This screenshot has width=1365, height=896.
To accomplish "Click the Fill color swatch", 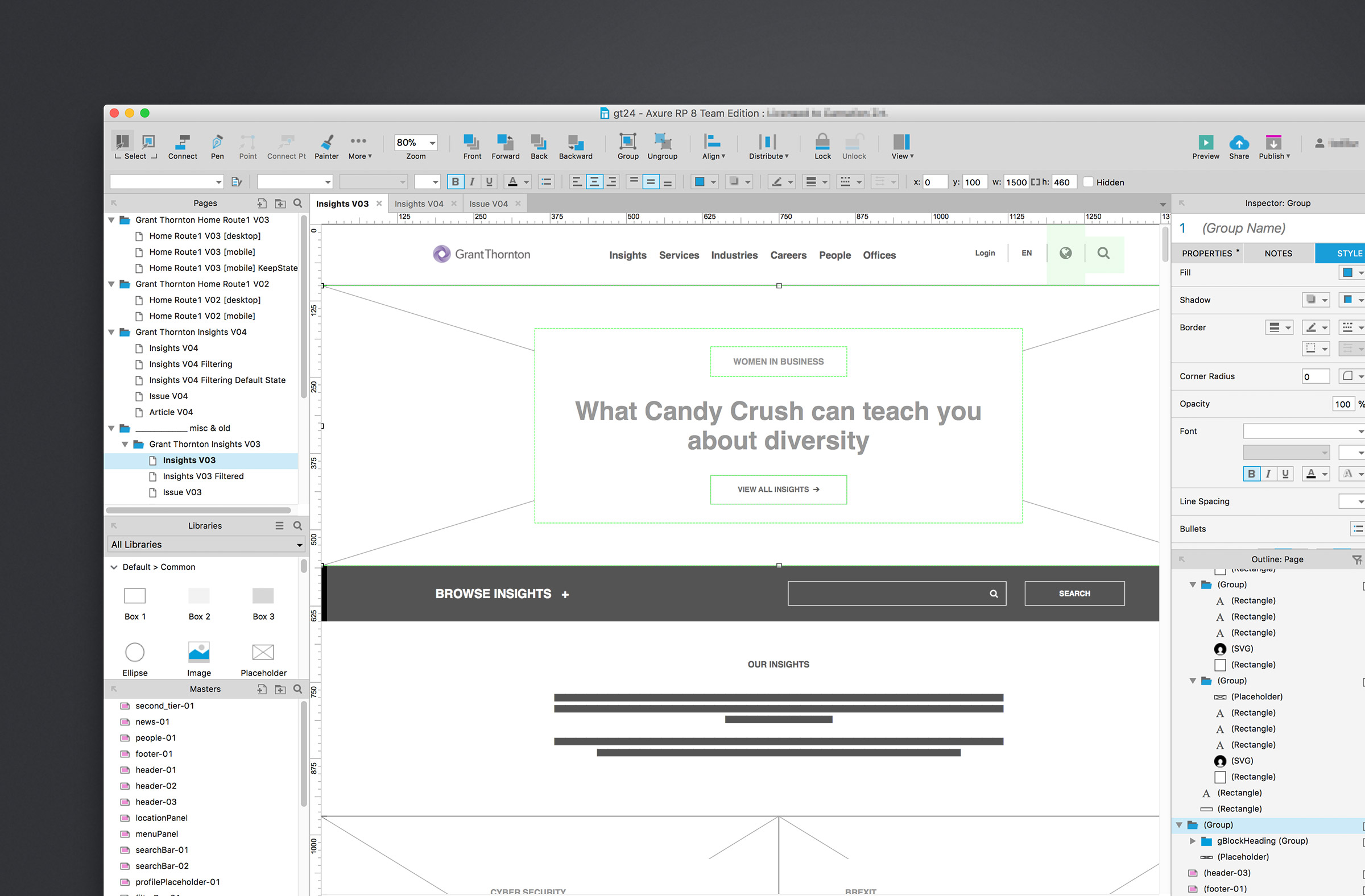I will click(x=1347, y=273).
